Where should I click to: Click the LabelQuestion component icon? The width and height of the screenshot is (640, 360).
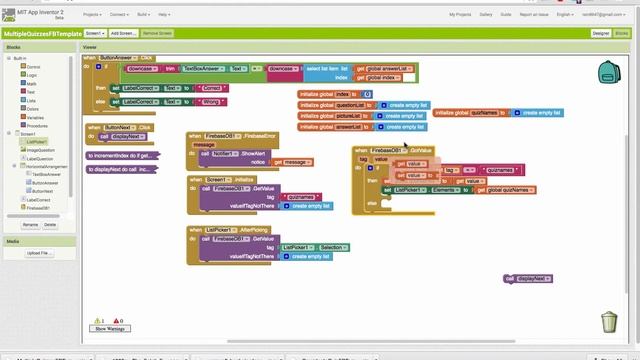[23, 158]
